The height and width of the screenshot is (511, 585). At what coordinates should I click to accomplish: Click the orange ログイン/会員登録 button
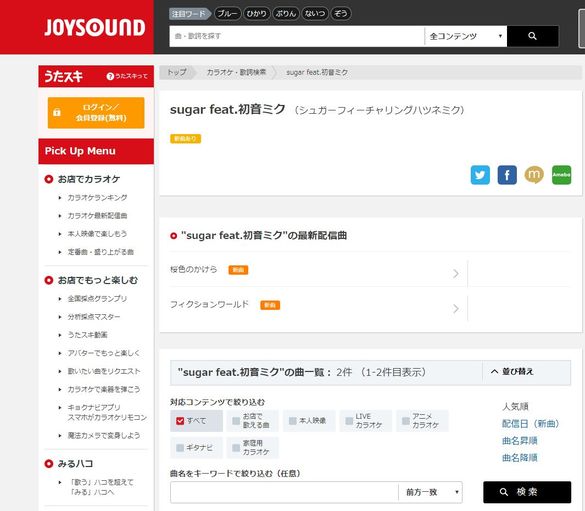click(x=96, y=113)
